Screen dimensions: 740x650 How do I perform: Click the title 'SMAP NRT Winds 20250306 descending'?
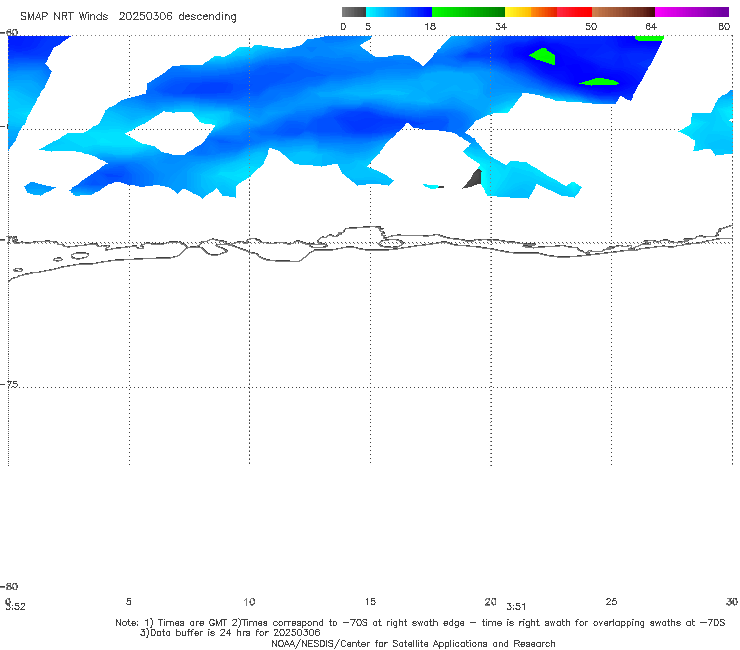128,17
